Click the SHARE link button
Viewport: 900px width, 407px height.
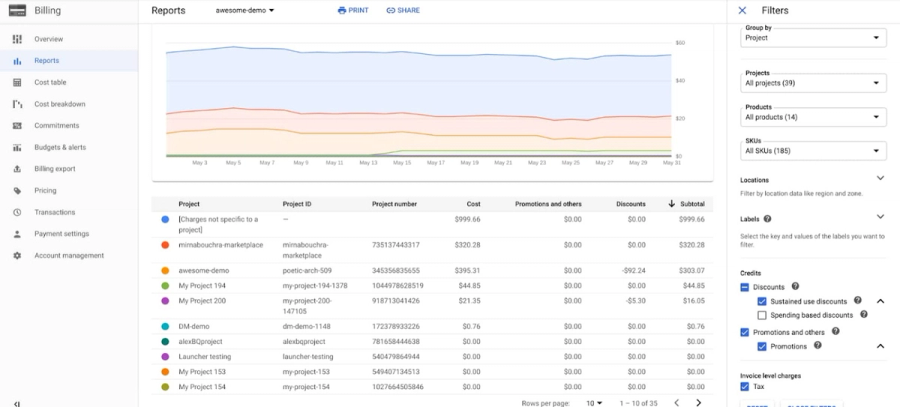(403, 10)
